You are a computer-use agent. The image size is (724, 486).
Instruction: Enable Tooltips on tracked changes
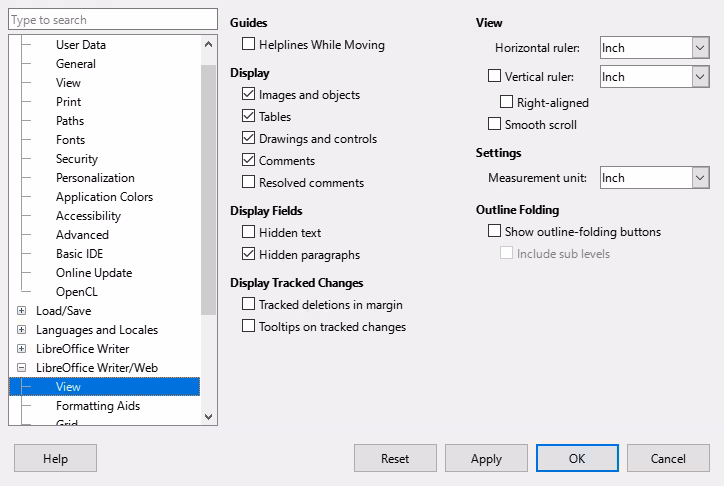[x=248, y=326]
